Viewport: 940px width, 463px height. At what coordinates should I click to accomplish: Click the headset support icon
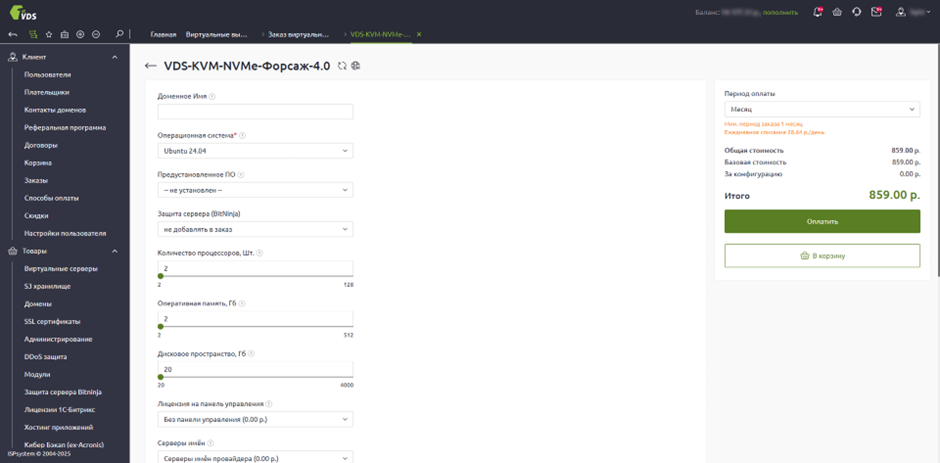(857, 12)
